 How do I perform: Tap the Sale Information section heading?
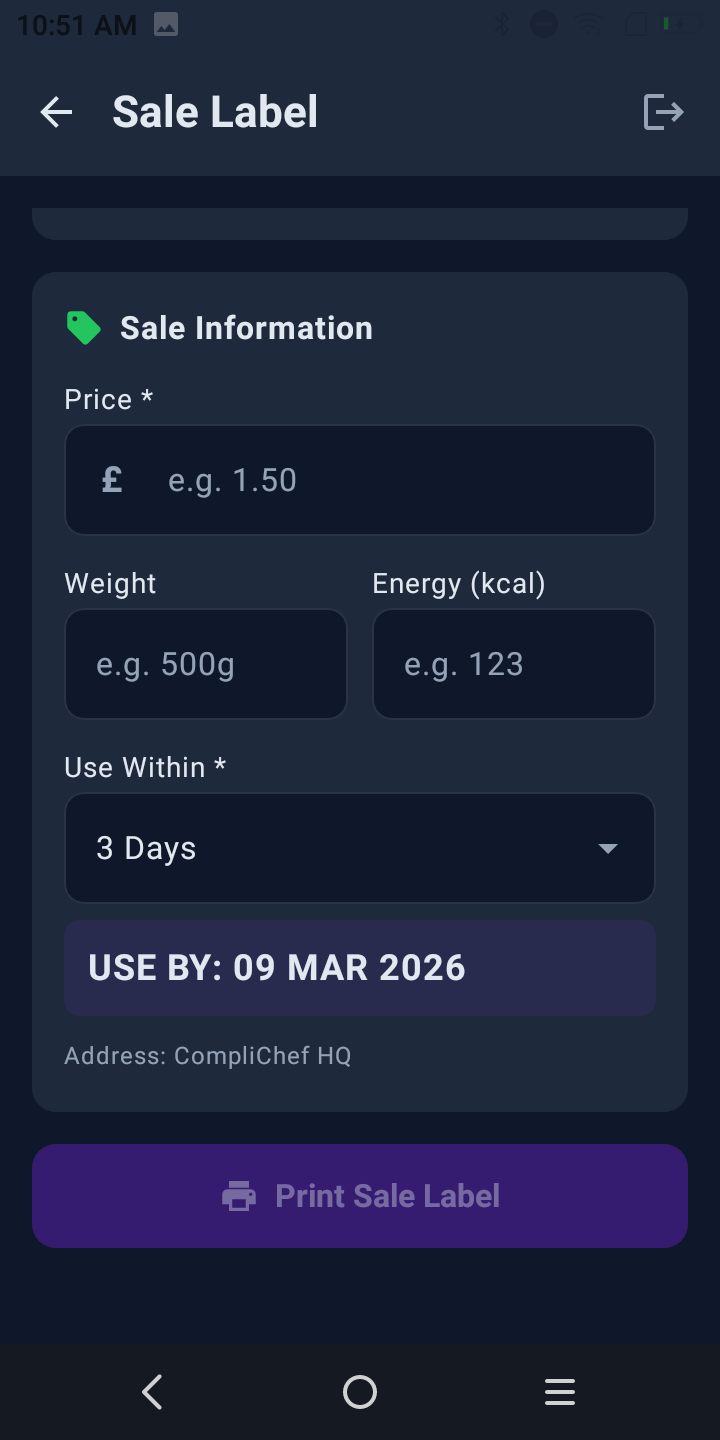246,328
